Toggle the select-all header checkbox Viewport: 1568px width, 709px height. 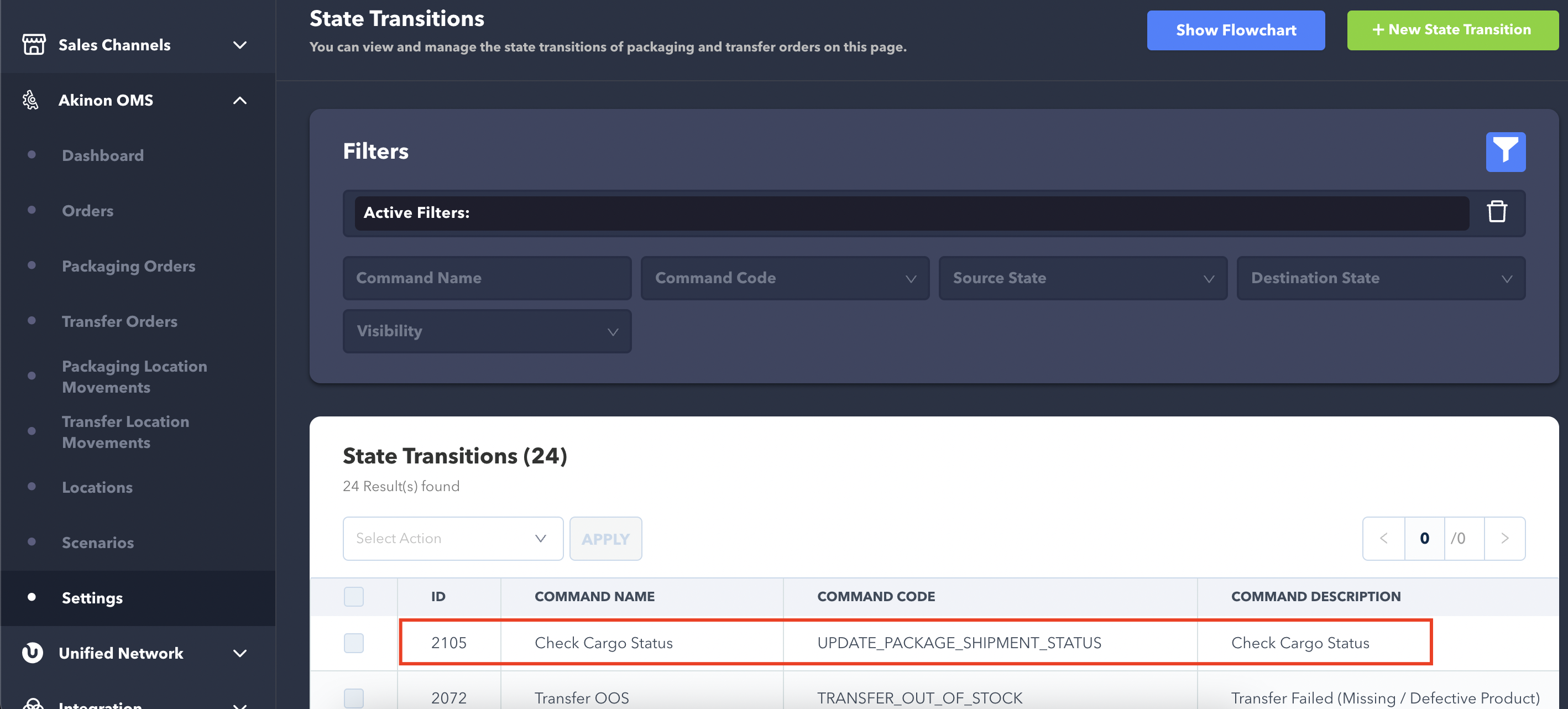coord(353,596)
